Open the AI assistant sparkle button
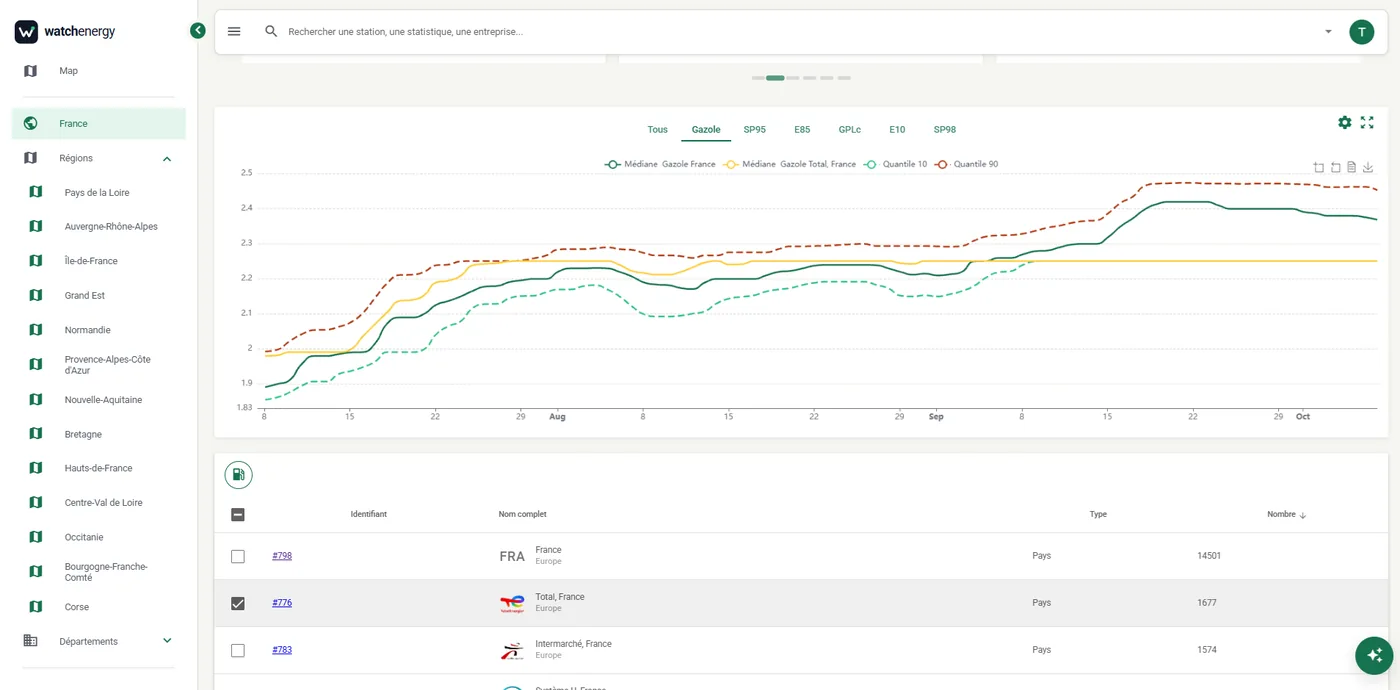Image resolution: width=1400 pixels, height=690 pixels. point(1374,656)
